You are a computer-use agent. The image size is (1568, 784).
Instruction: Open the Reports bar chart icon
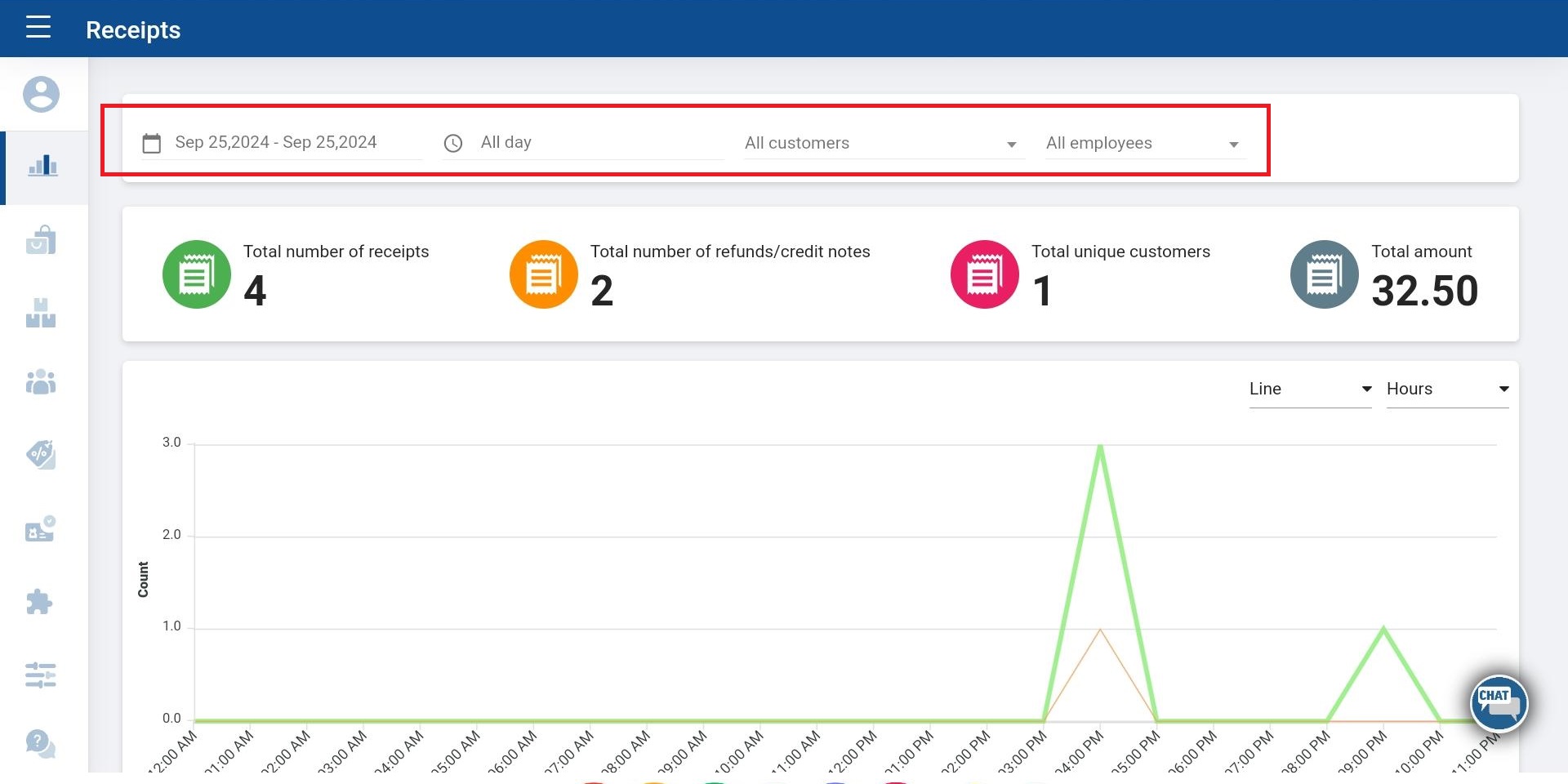(42, 167)
